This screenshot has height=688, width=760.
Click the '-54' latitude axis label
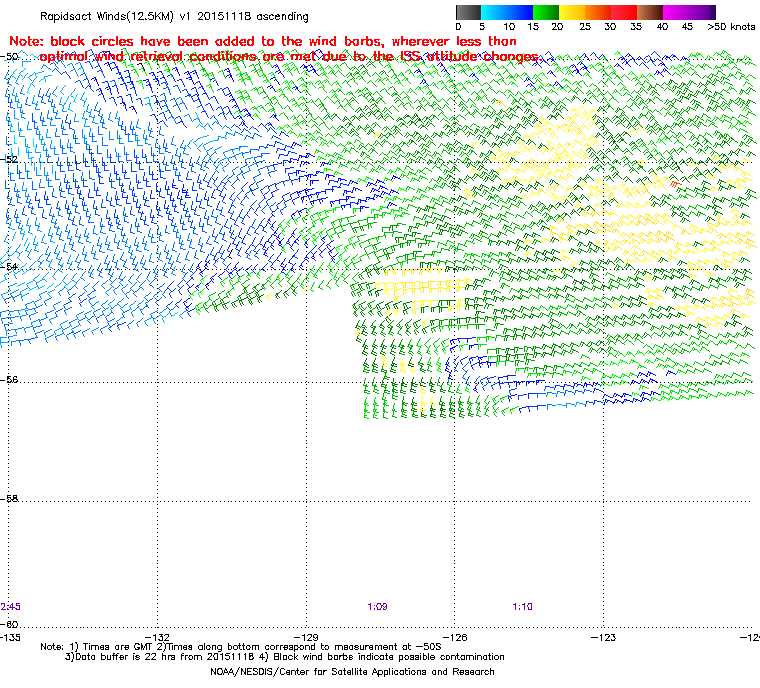click(x=10, y=267)
